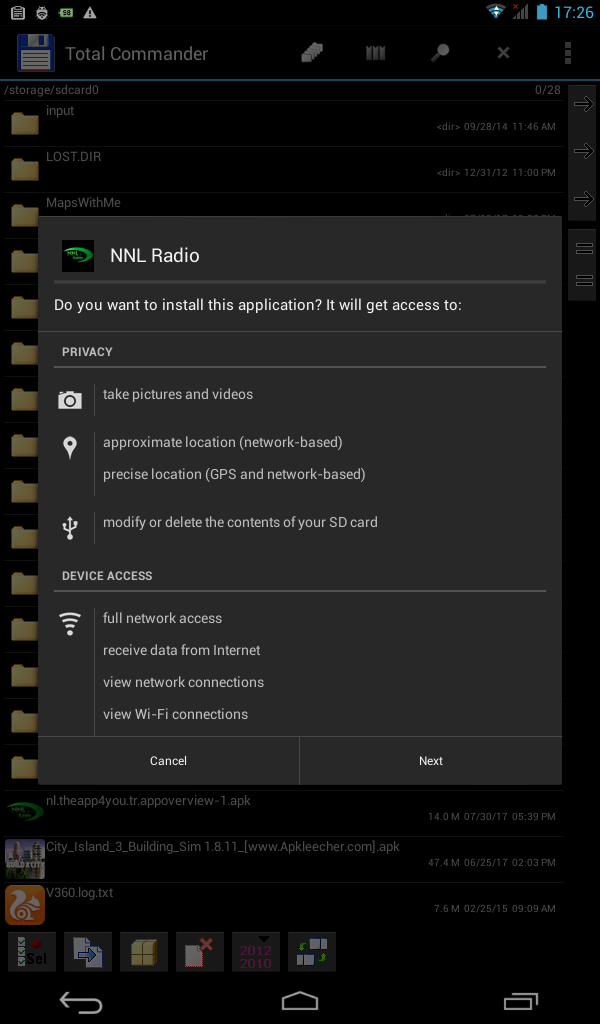
Task: Tap the PRIVACY section header
Action: click(87, 352)
